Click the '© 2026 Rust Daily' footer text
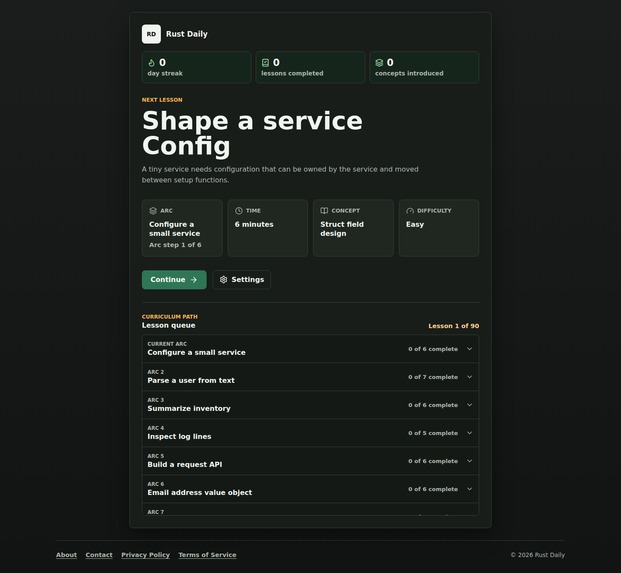The width and height of the screenshot is (621, 573). click(x=537, y=555)
